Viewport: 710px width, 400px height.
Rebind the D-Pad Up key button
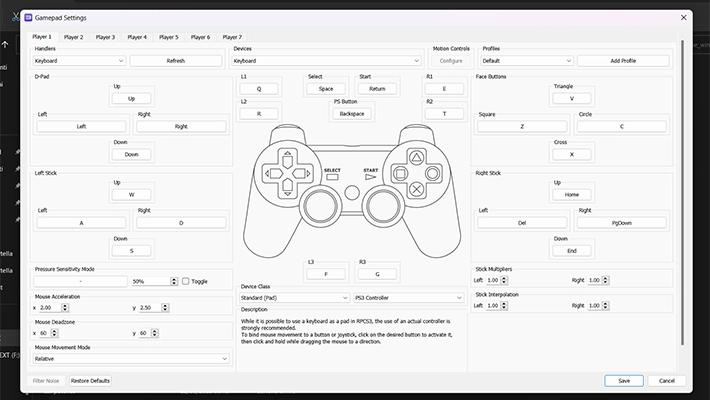[131, 98]
